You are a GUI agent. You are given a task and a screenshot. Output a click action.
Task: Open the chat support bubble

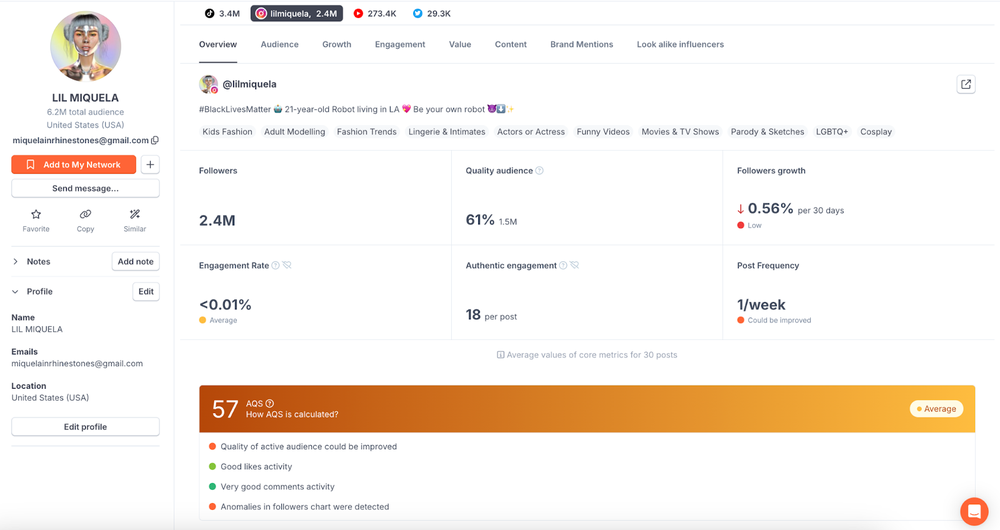[x=974, y=511]
